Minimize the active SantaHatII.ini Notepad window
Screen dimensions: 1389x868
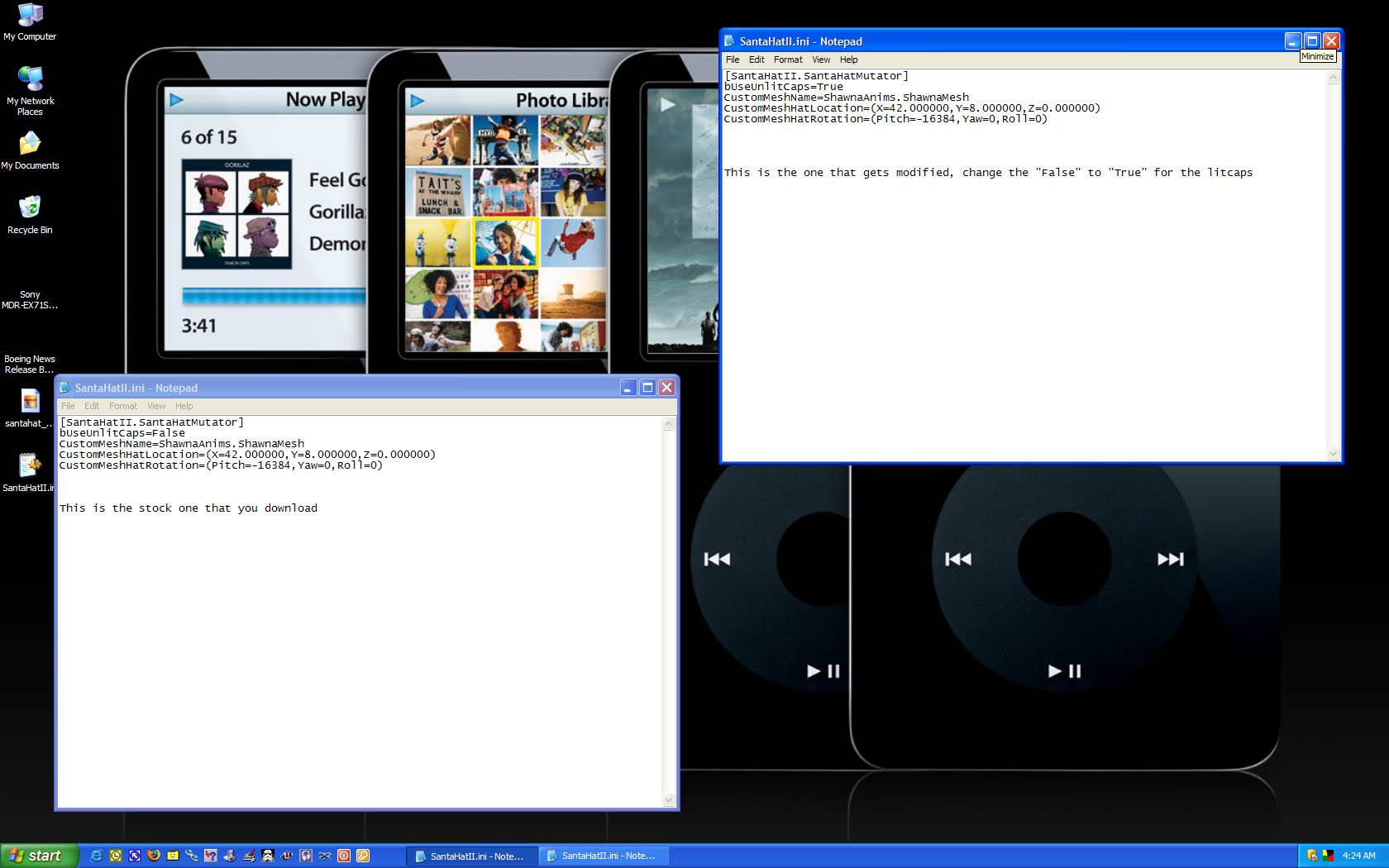pos(1293,41)
